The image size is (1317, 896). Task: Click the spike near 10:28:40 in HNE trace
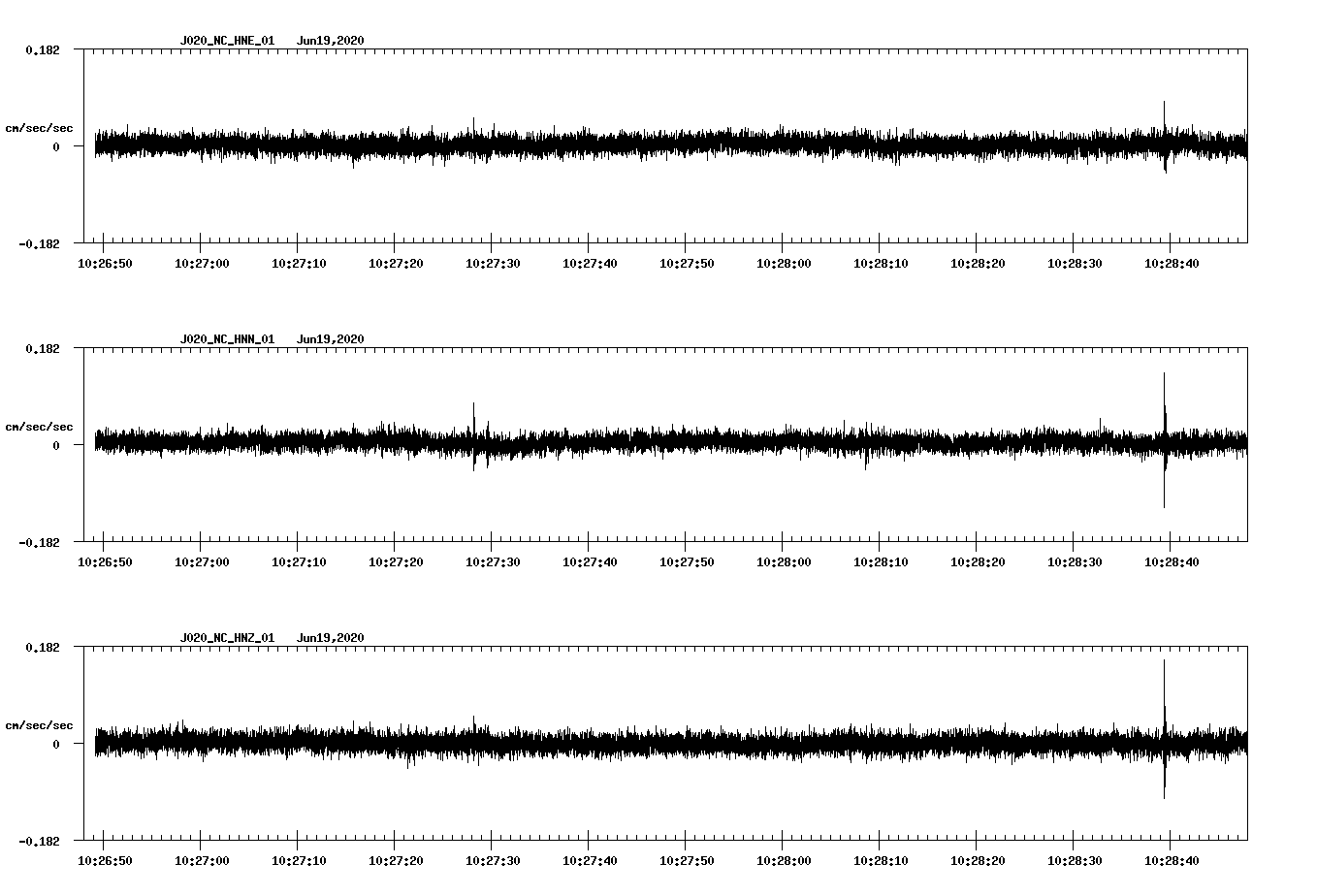tap(1164, 137)
